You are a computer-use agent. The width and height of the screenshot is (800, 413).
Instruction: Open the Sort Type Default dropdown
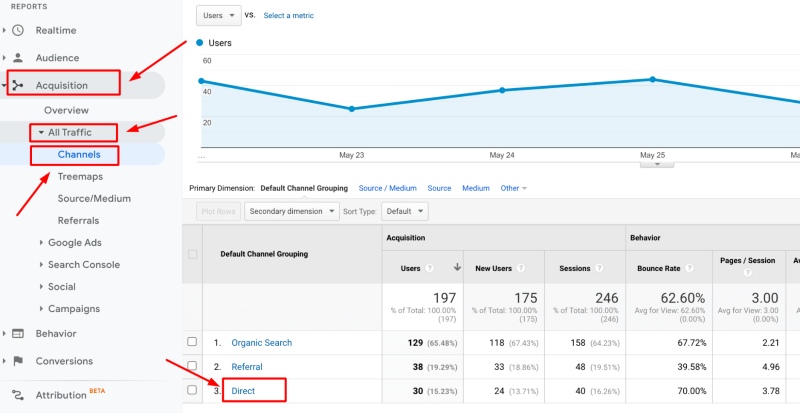tap(405, 211)
